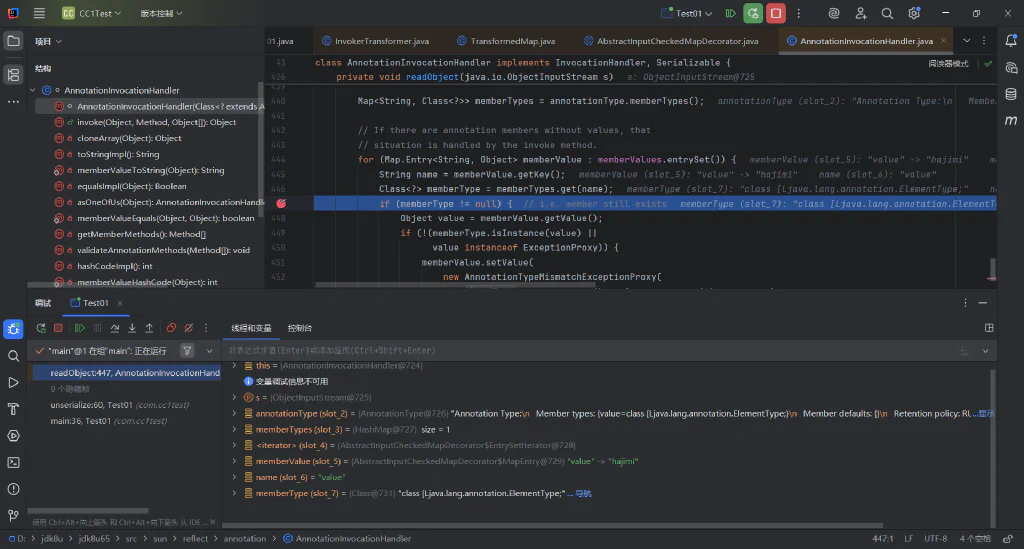
Task: Toggle Mute Breakpoints in debug toolbar
Action: (x=189, y=328)
